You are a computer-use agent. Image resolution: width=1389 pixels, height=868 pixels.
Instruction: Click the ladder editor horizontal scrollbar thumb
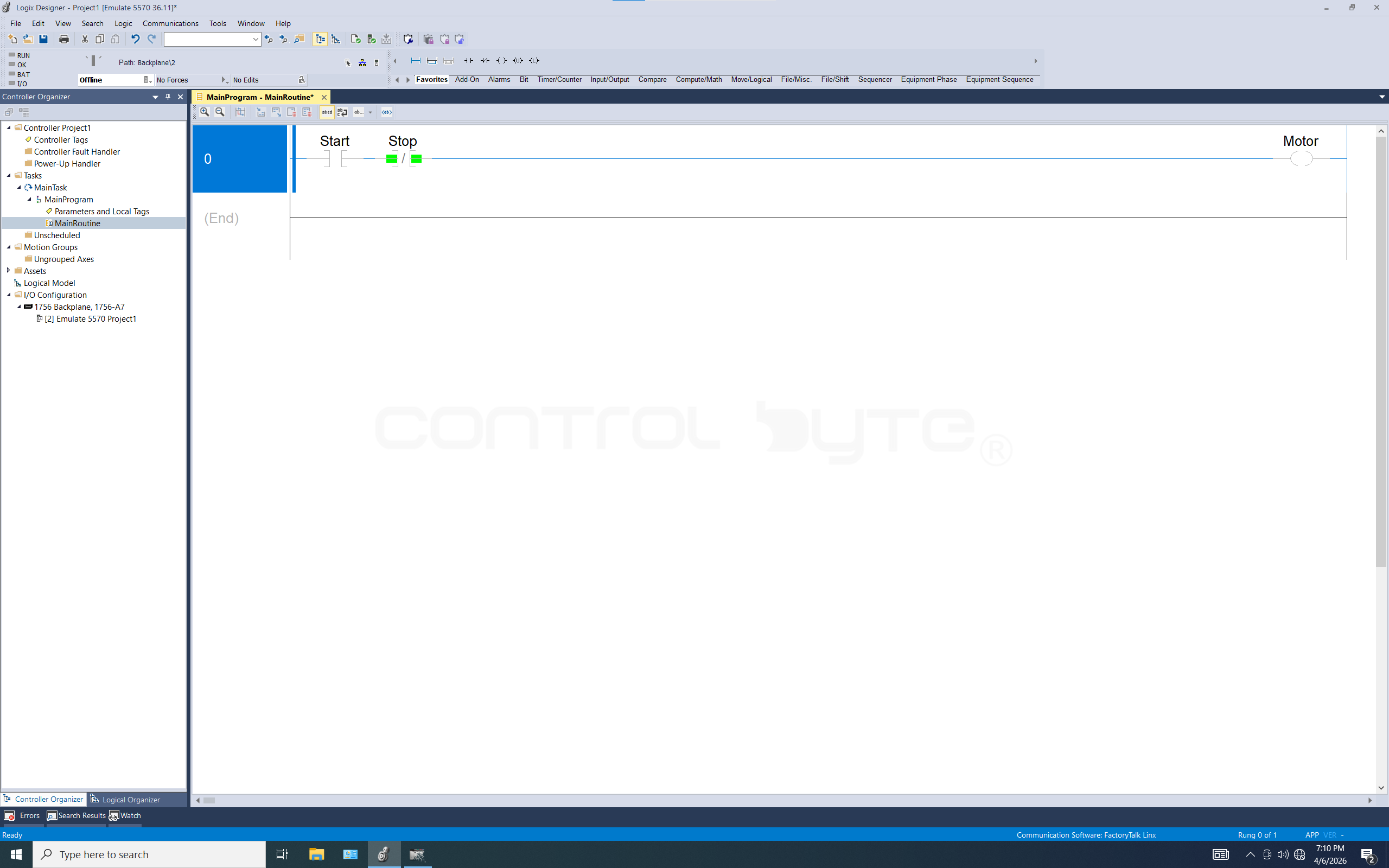(209, 800)
